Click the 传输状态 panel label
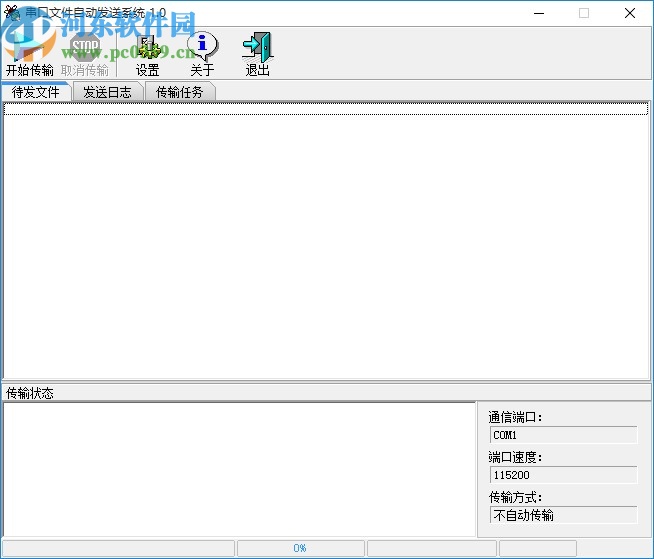This screenshot has width=654, height=559. pos(30,393)
